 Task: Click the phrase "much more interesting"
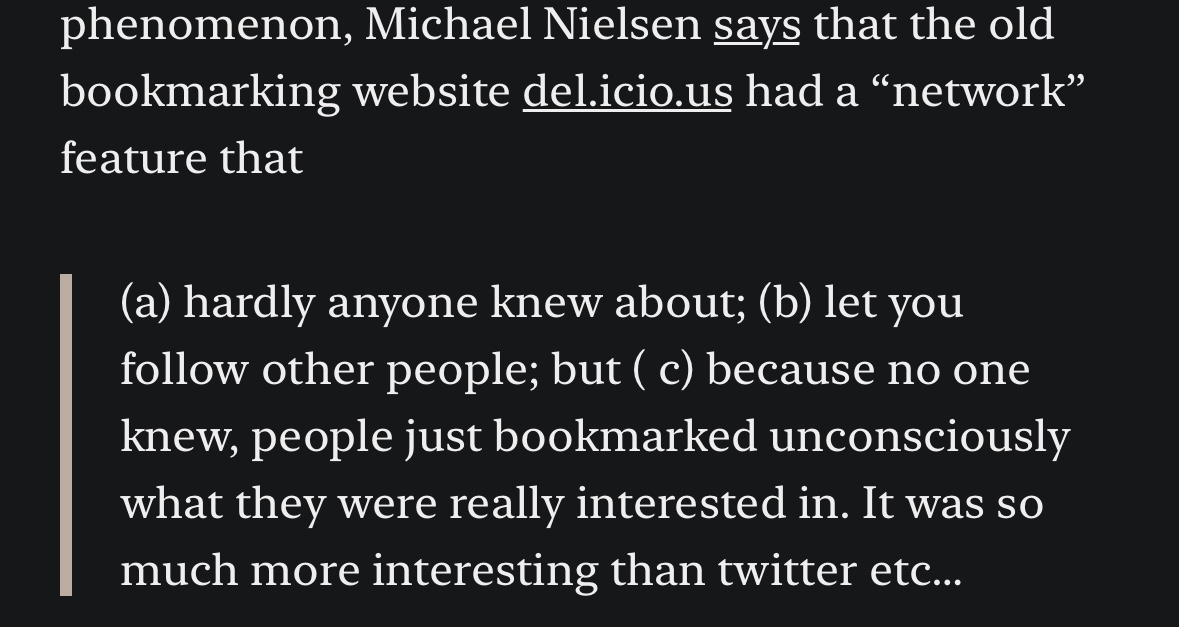(x=359, y=571)
